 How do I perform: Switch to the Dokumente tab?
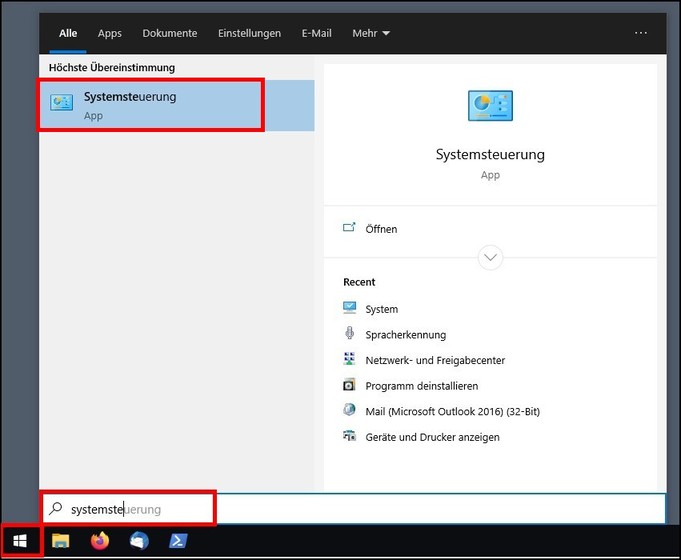click(170, 33)
